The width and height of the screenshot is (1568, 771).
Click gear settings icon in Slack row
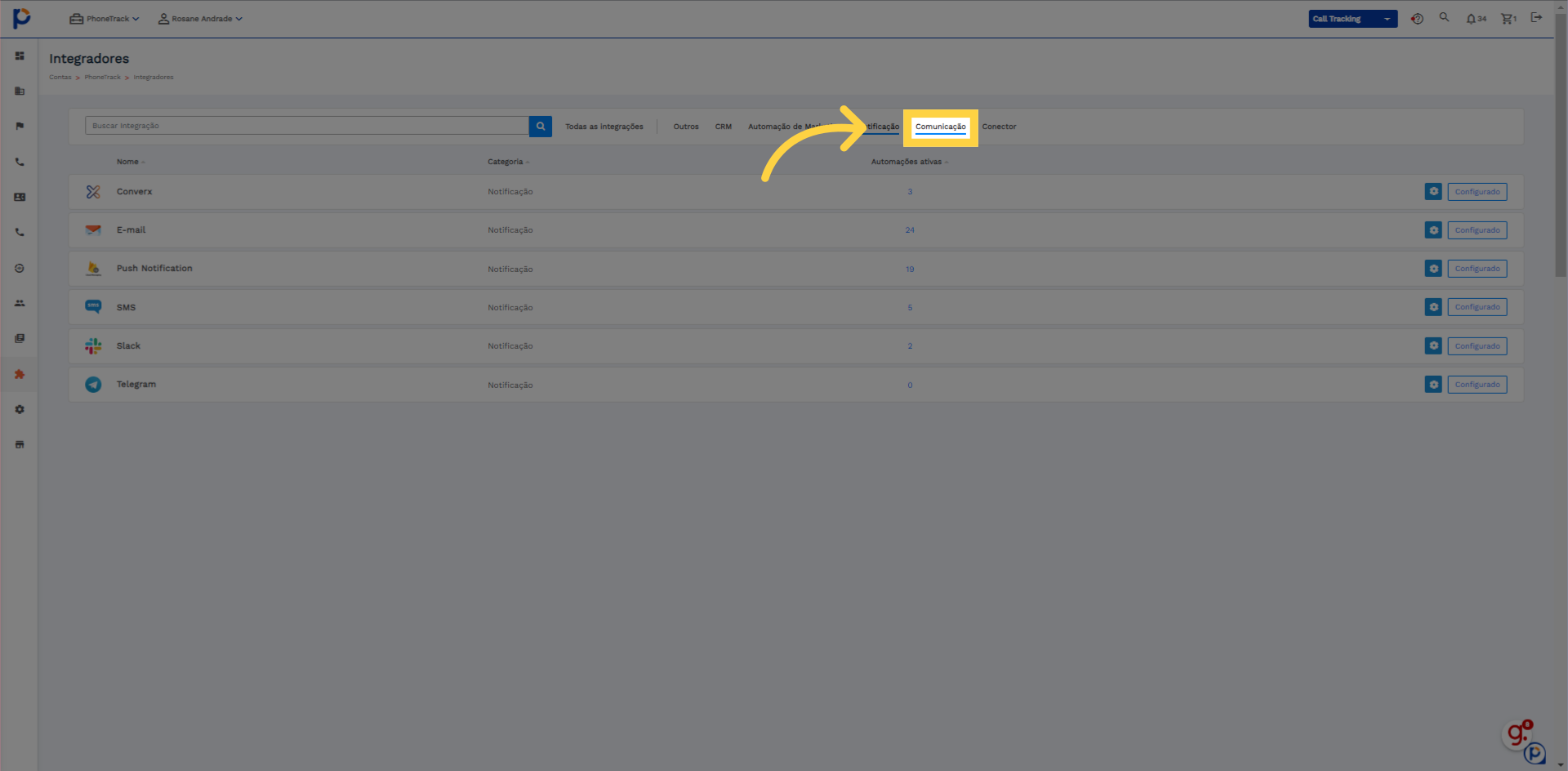[x=1433, y=345]
